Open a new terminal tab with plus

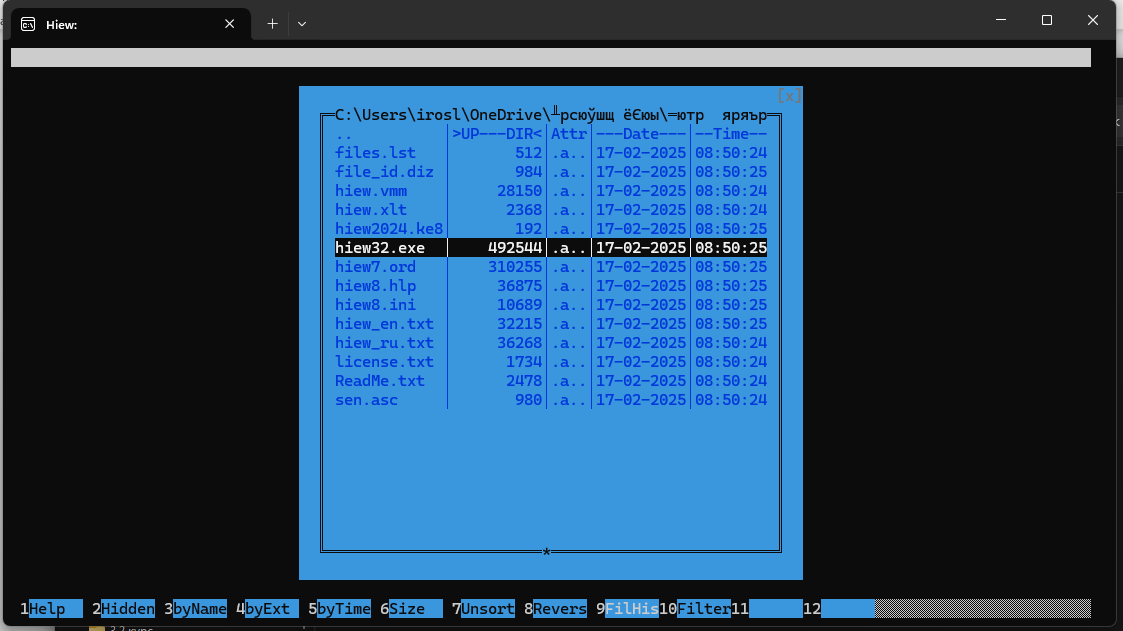click(x=272, y=24)
